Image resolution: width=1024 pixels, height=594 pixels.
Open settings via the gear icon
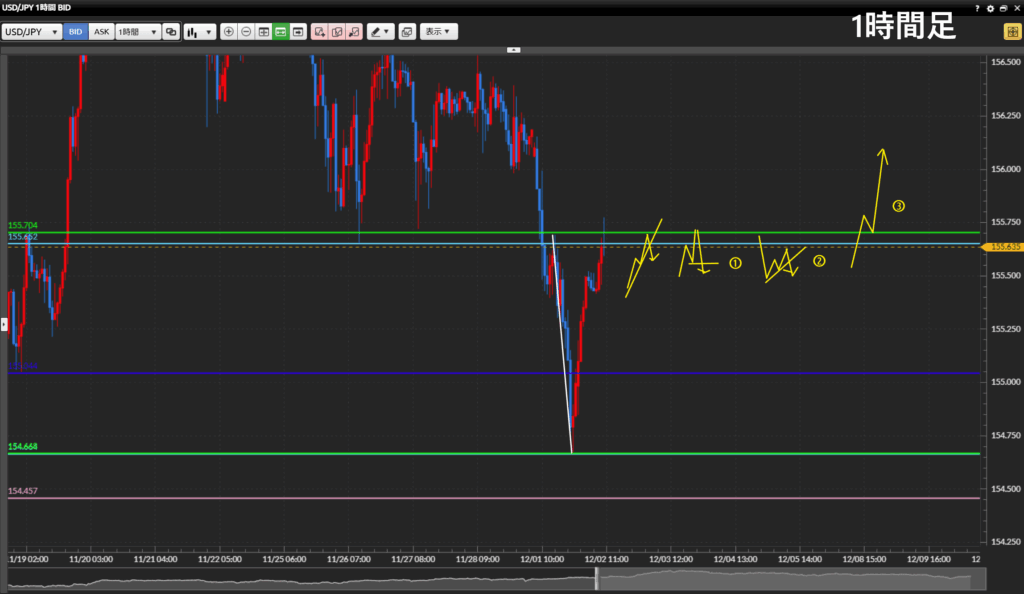point(990,8)
